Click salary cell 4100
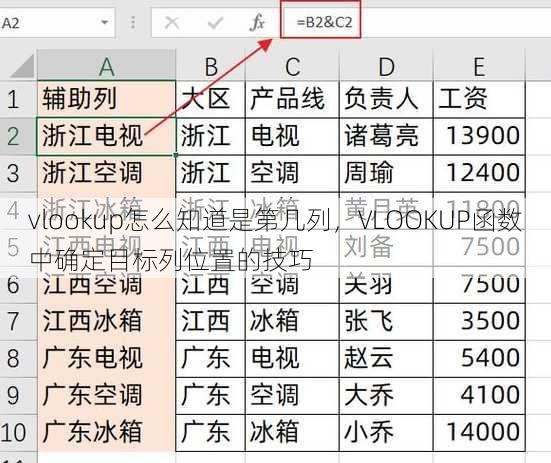Viewport: 551px width, 463px height. (x=479, y=396)
